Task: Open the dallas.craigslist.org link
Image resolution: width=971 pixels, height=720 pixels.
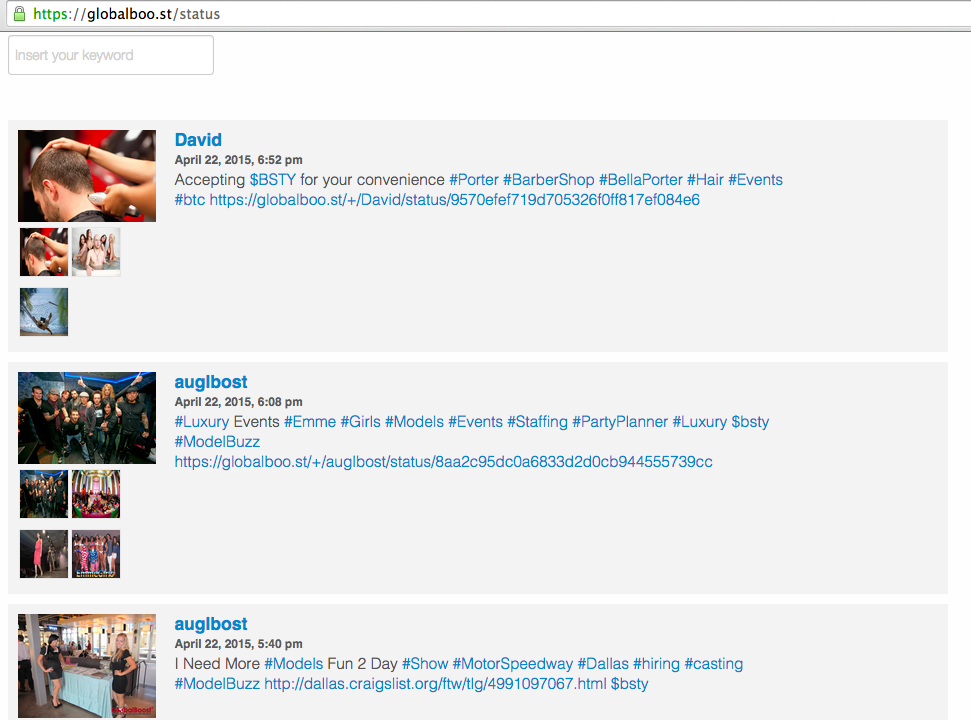Action: 435,684
